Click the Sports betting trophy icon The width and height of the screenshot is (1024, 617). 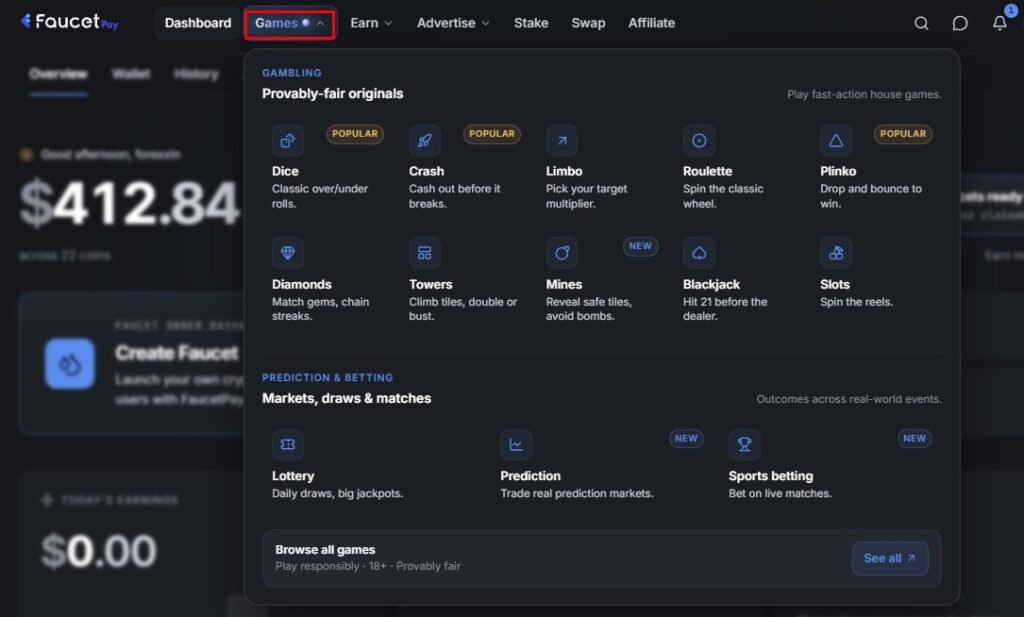pos(744,445)
